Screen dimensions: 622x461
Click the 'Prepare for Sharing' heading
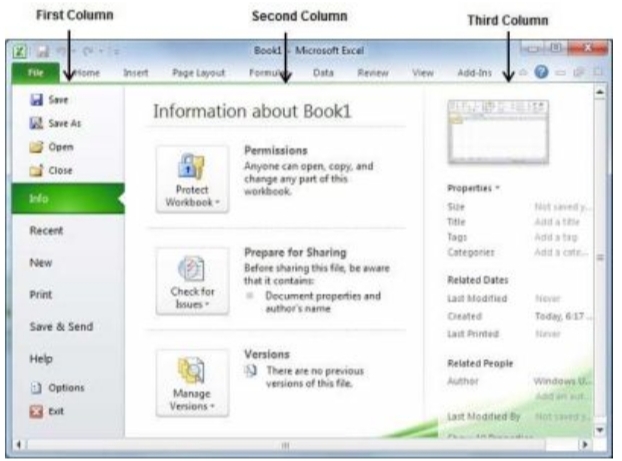[295, 252]
